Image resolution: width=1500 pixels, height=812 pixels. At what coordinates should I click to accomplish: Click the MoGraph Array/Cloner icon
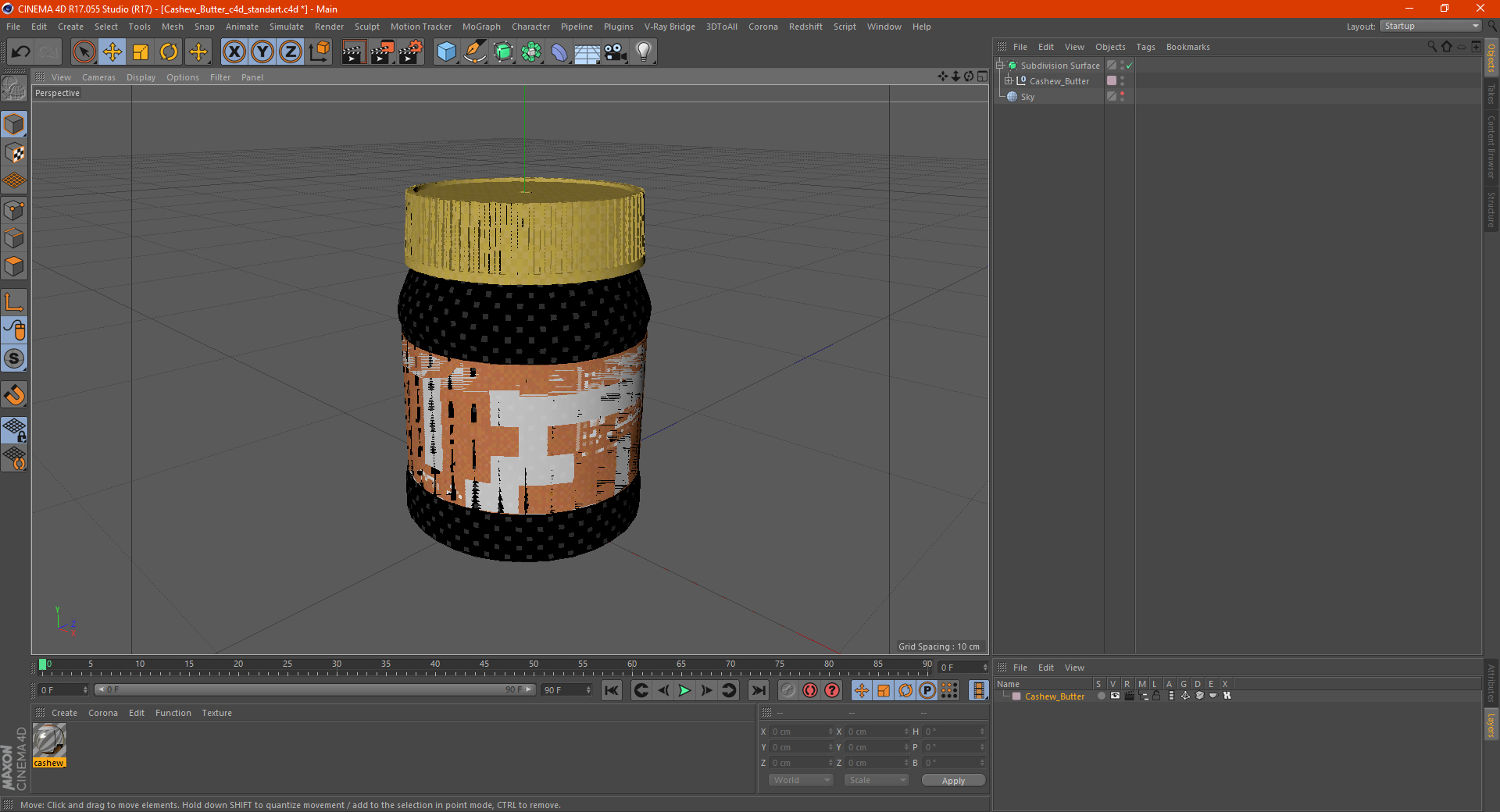click(531, 52)
